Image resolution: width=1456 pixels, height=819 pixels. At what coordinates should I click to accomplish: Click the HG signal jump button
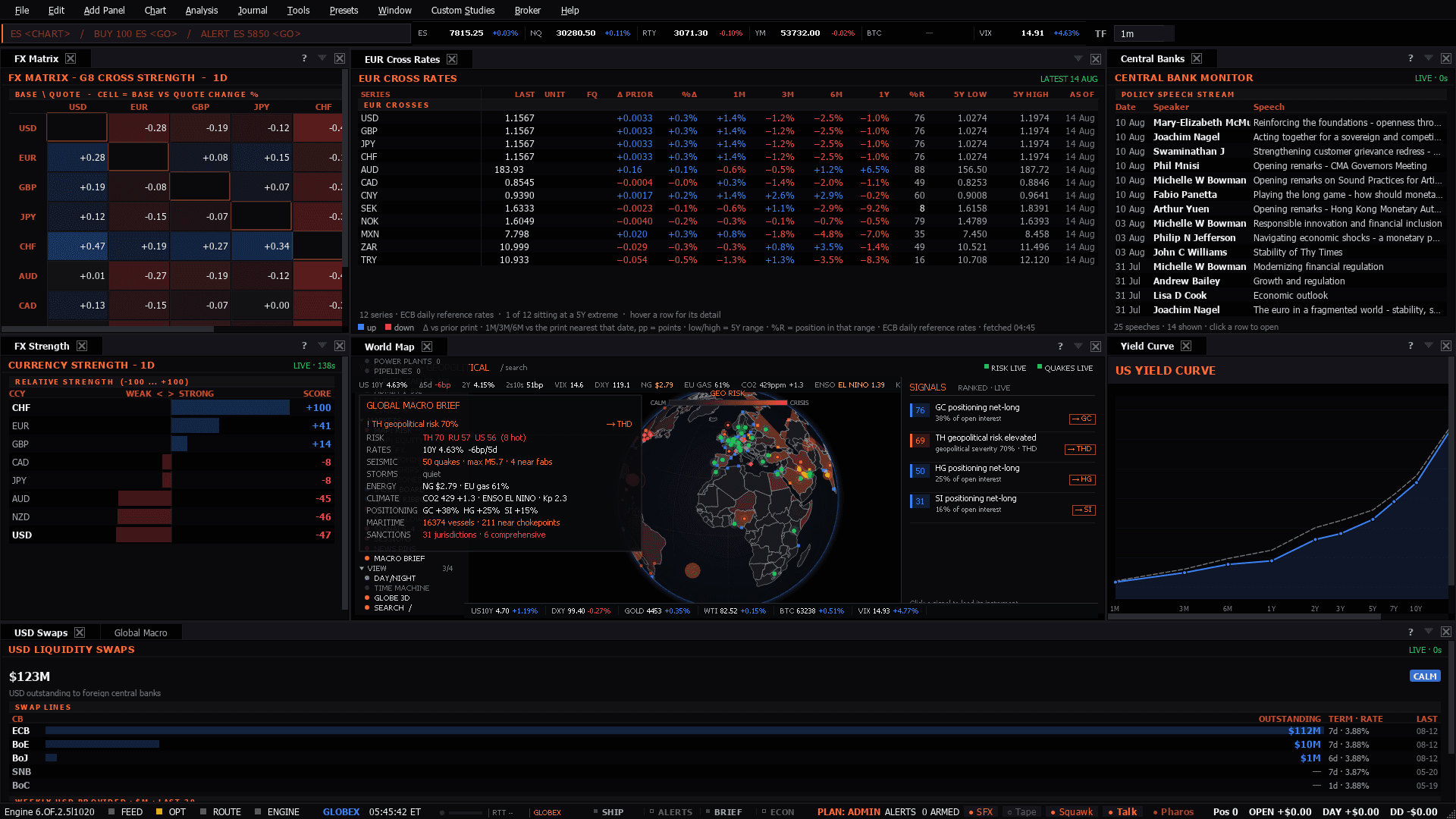point(1082,479)
